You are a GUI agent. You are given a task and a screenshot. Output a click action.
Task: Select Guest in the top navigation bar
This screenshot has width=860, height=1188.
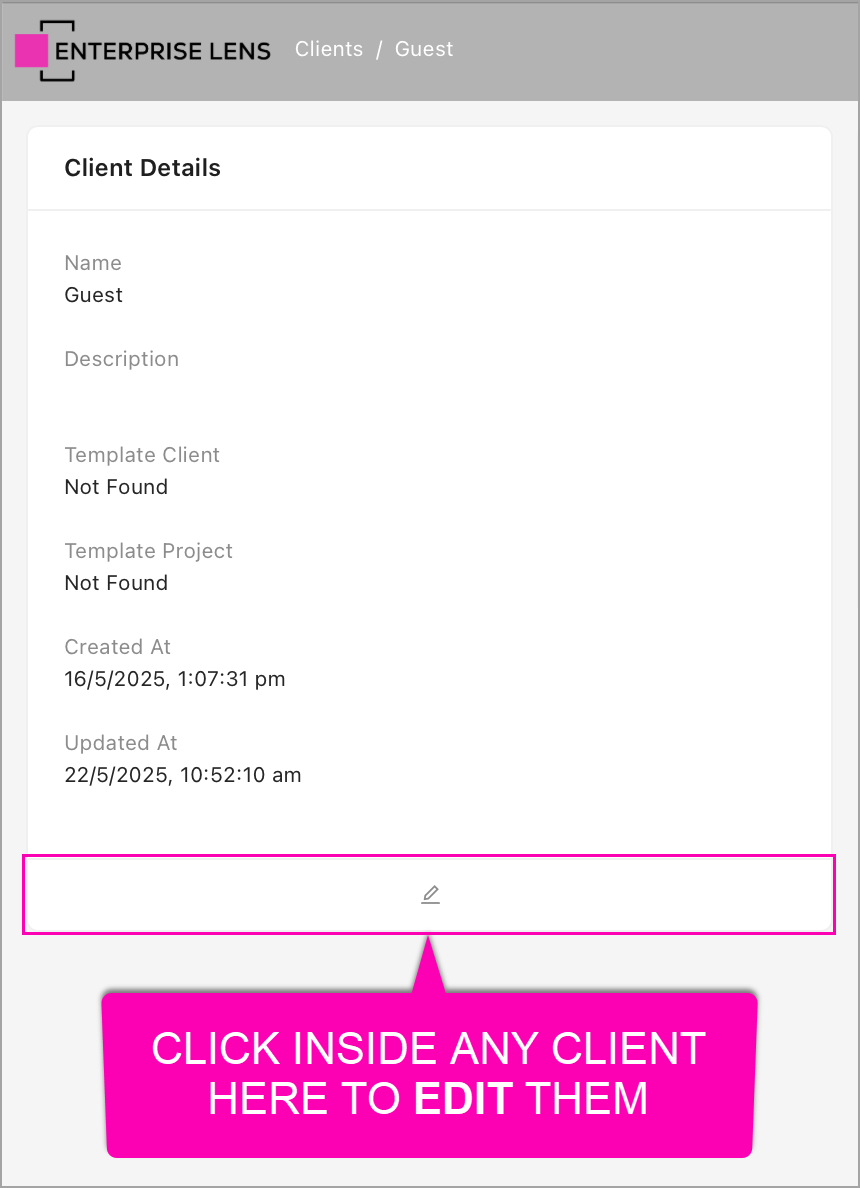tap(424, 48)
